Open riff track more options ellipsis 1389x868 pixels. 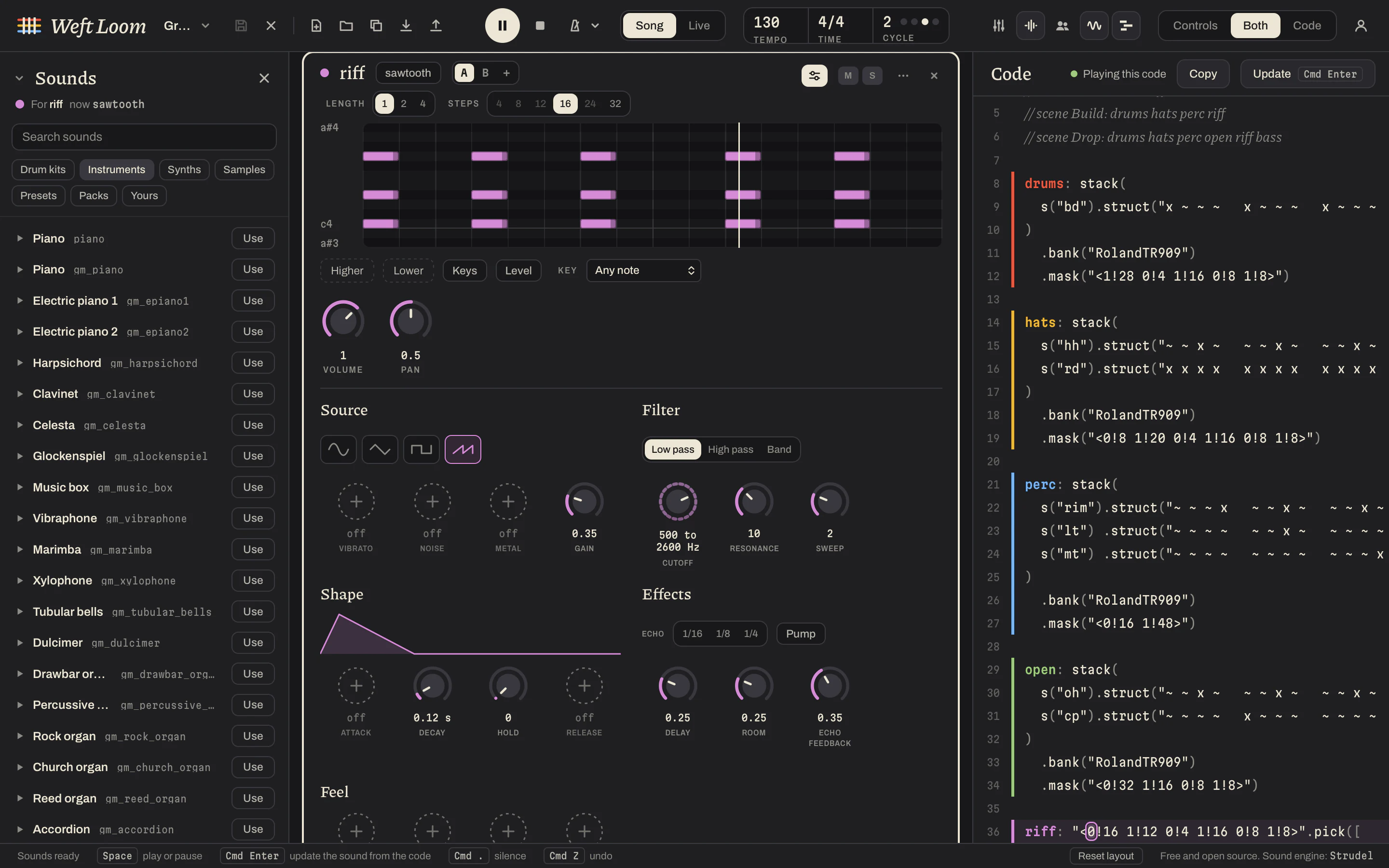(x=903, y=75)
